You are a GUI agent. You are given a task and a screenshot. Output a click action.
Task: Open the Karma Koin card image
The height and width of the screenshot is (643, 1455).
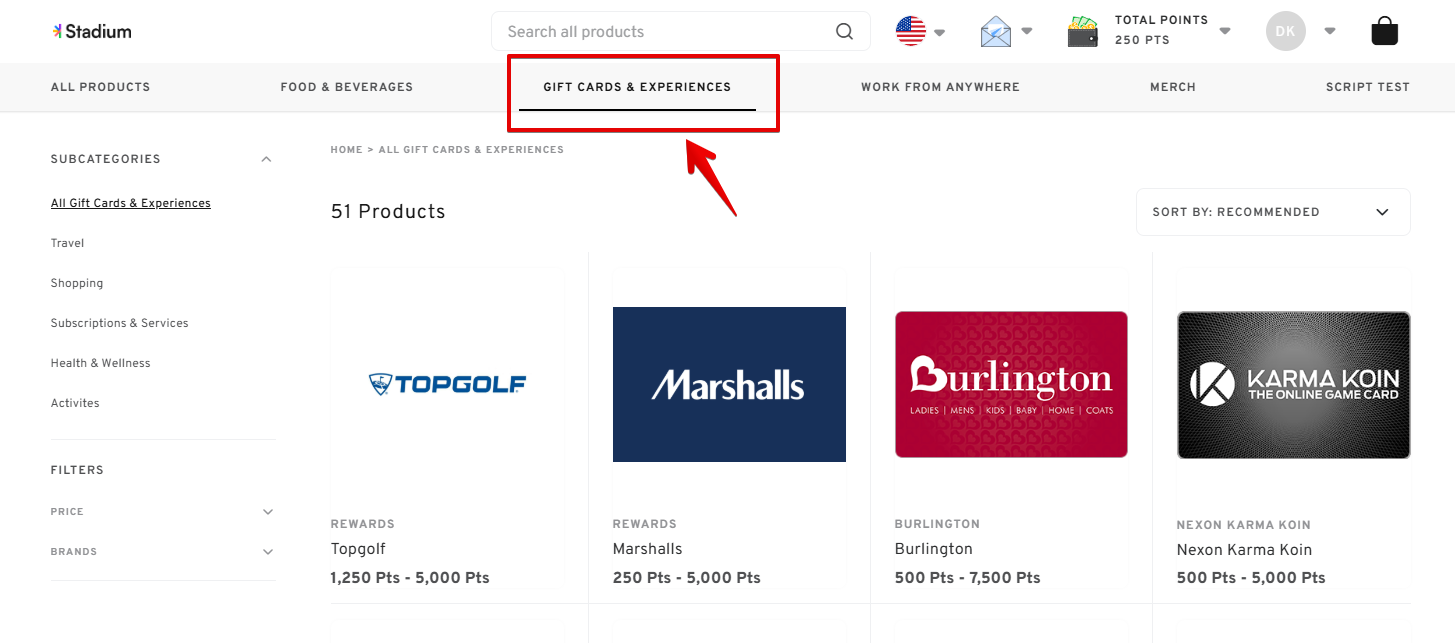[x=1294, y=385]
